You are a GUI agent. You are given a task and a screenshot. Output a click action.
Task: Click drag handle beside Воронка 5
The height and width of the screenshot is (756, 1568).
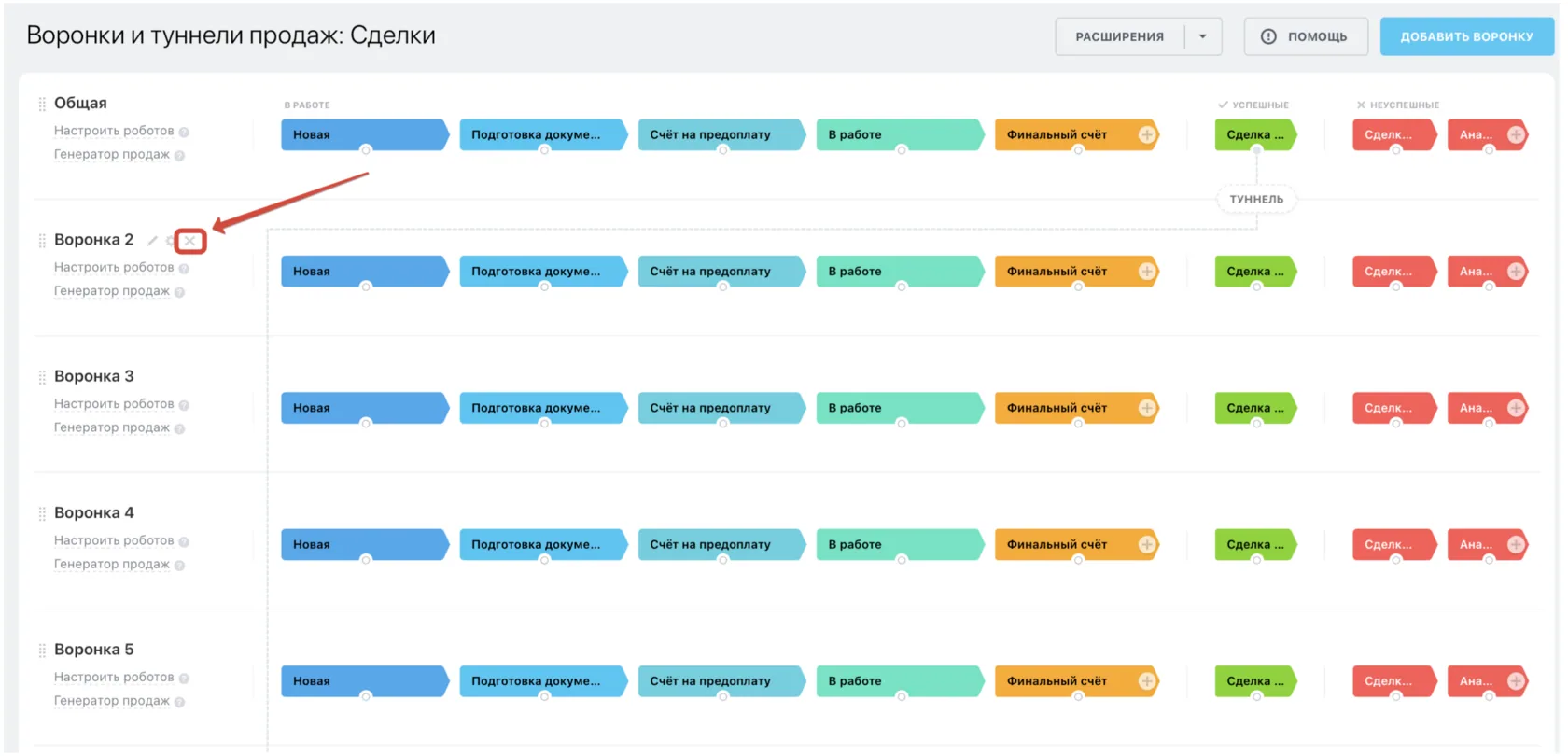point(42,651)
